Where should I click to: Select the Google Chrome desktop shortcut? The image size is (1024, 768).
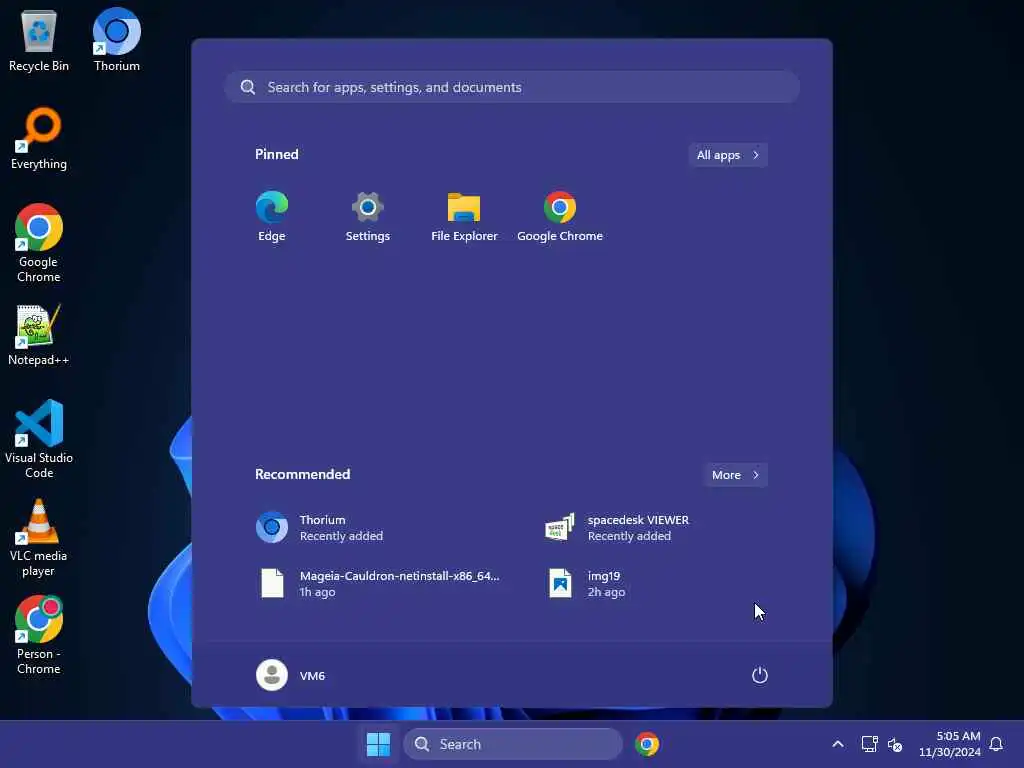[39, 243]
